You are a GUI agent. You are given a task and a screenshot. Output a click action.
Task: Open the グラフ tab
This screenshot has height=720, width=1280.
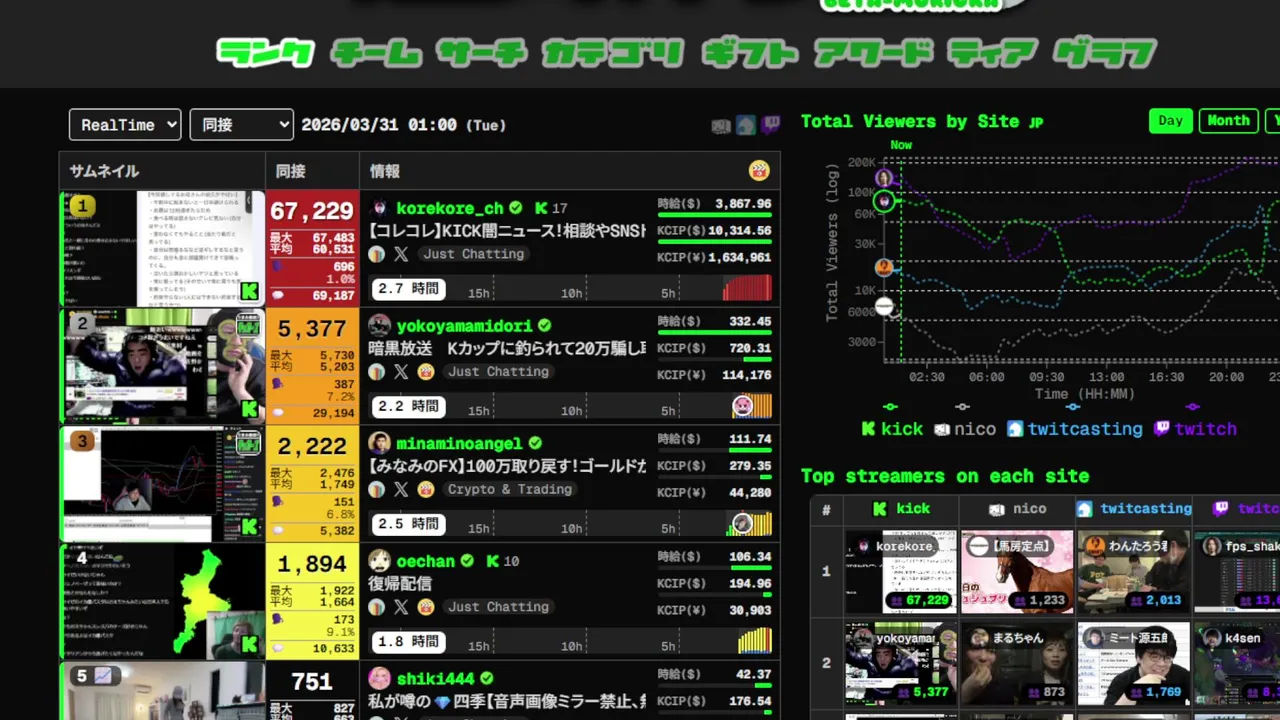point(1105,52)
